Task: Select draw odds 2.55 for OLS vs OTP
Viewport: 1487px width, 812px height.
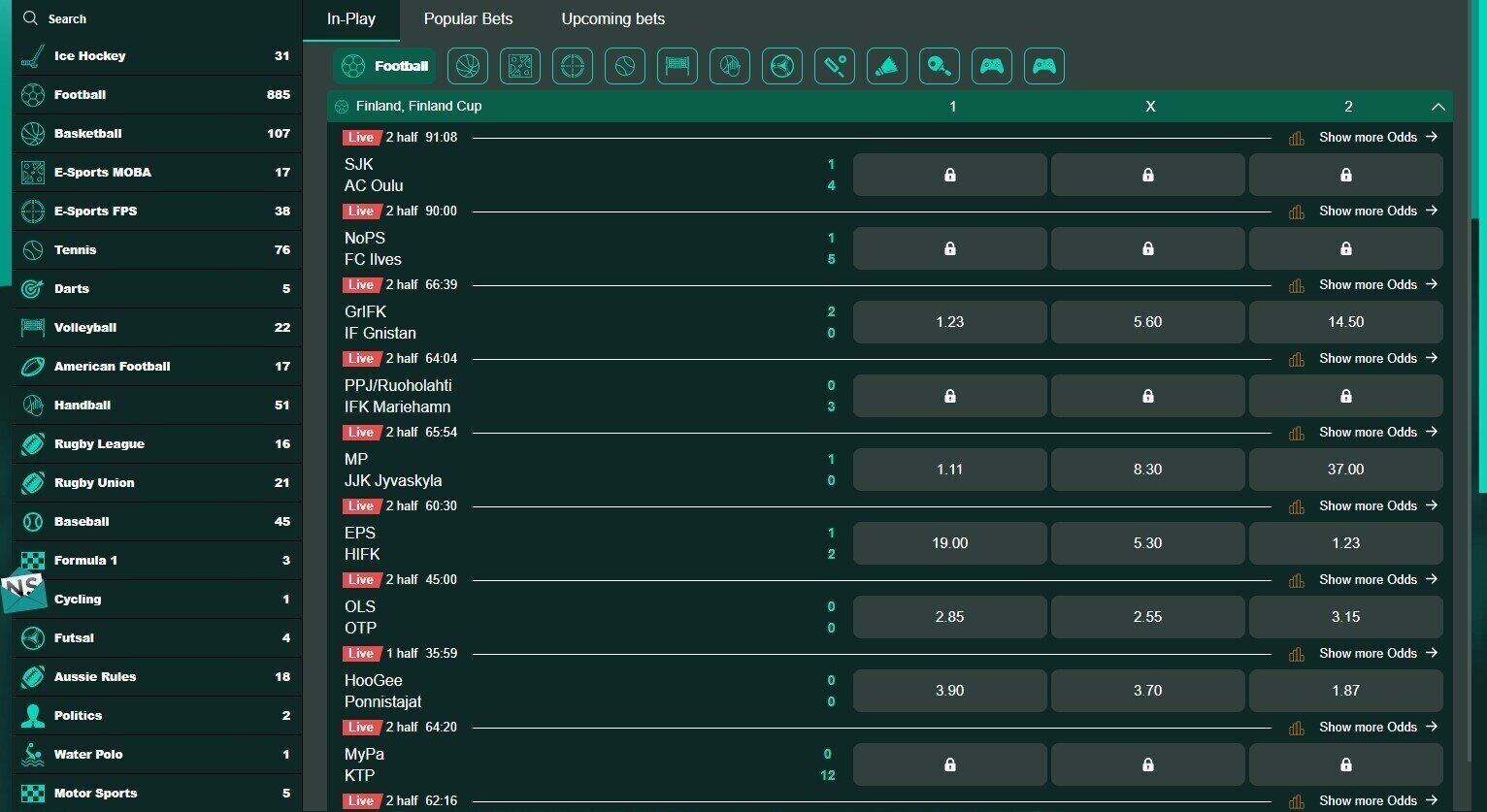Action: [x=1148, y=617]
